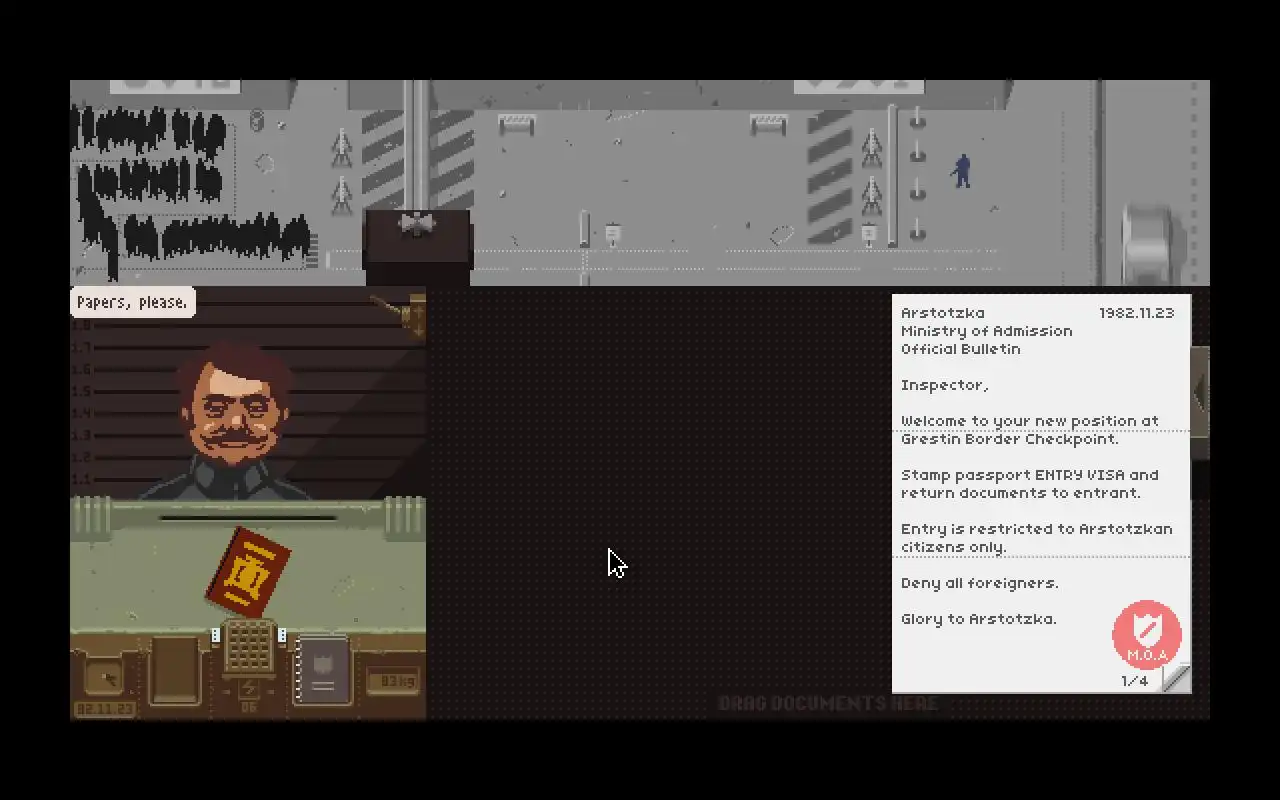
Task: Click the loudspeaker on the booth roof
Action: (417, 222)
